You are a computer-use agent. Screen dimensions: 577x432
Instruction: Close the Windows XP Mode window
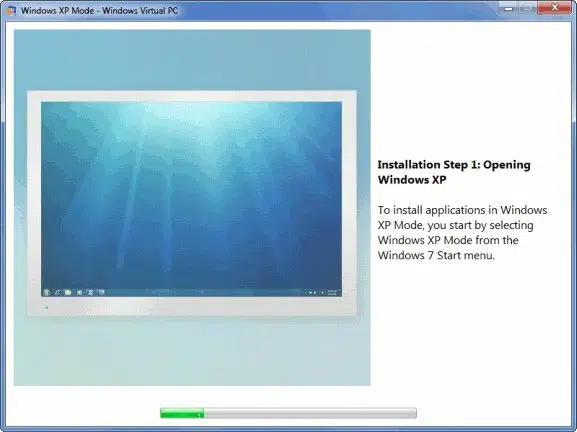(x=555, y=8)
